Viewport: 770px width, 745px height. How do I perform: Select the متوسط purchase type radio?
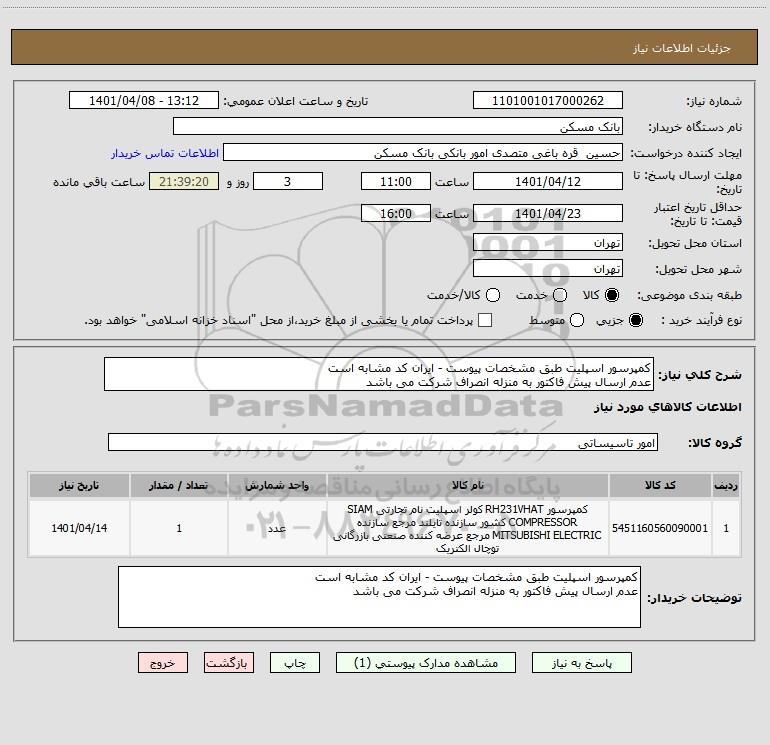(577, 320)
